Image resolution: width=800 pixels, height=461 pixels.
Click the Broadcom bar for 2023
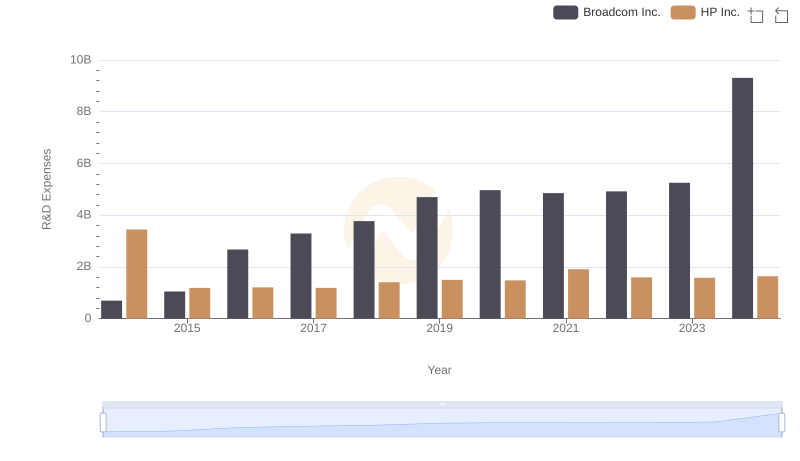(679, 251)
